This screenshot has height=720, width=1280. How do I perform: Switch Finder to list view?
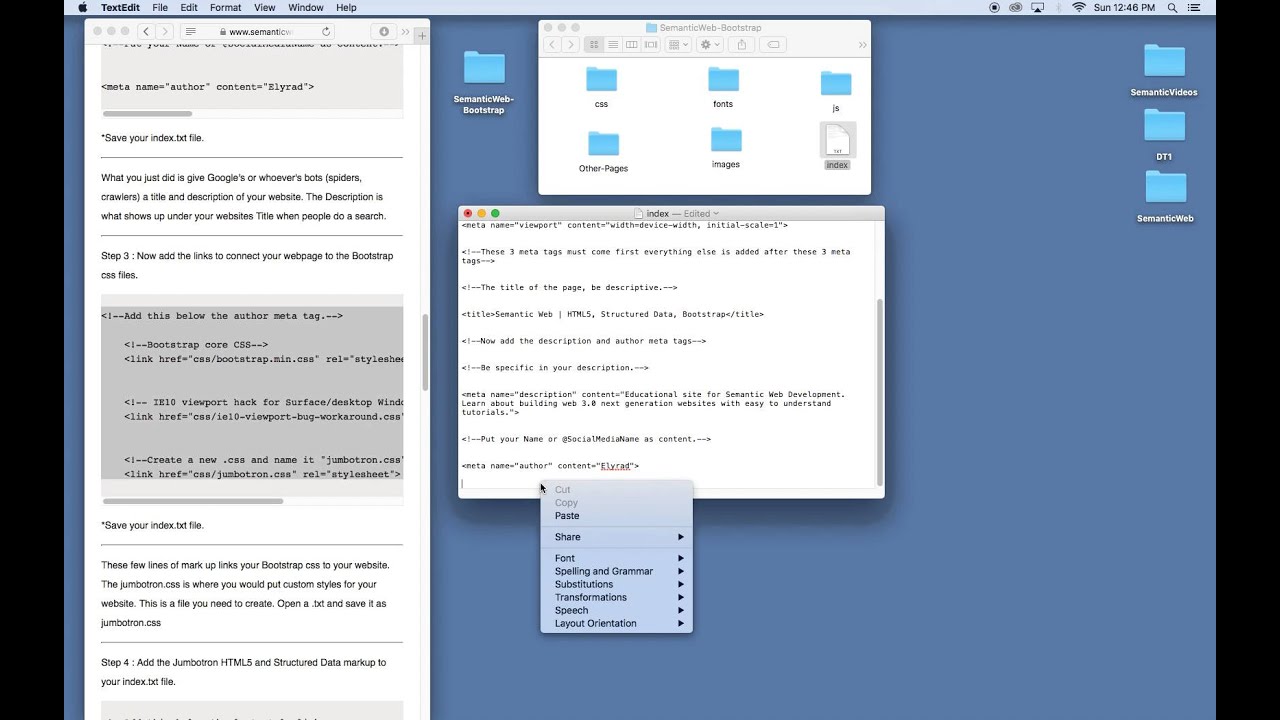click(613, 44)
